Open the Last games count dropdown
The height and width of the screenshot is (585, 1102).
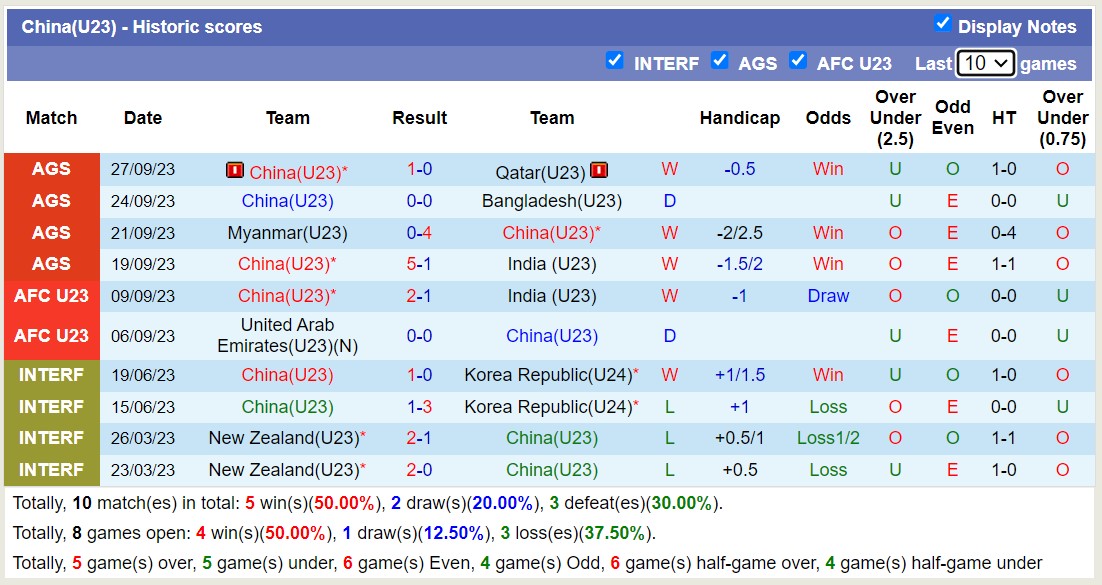[985, 63]
